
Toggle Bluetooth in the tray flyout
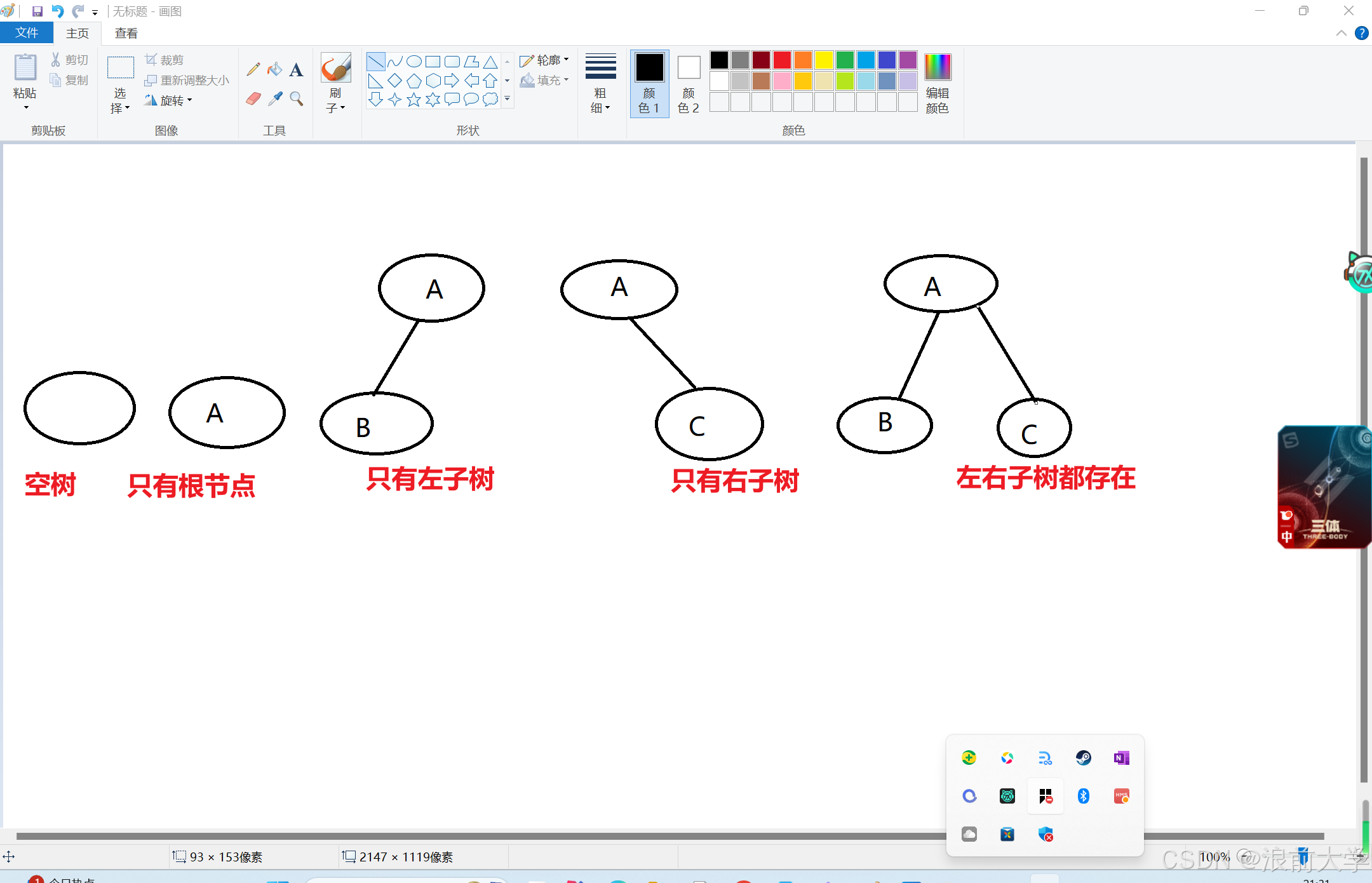tap(1083, 796)
